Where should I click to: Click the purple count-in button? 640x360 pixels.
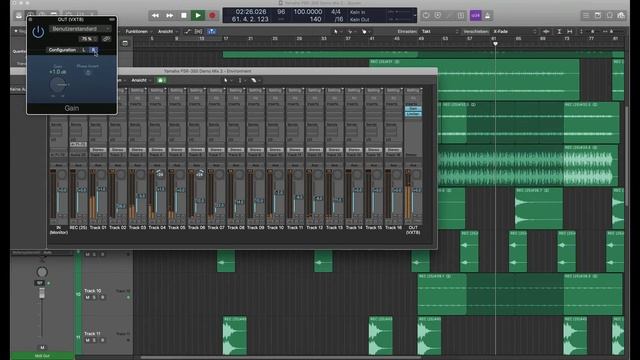(476, 16)
